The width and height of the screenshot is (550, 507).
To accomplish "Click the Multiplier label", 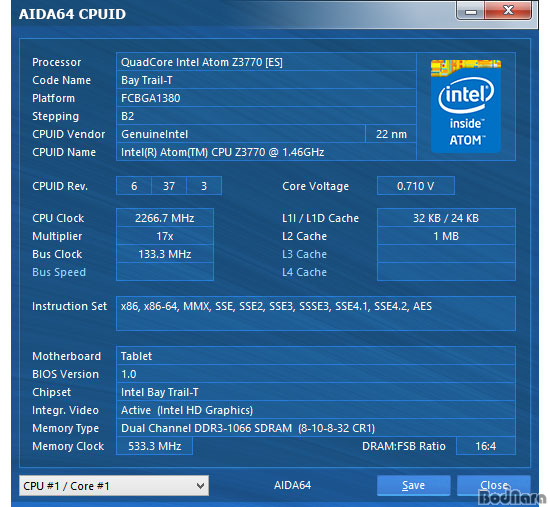I will click(x=57, y=236).
